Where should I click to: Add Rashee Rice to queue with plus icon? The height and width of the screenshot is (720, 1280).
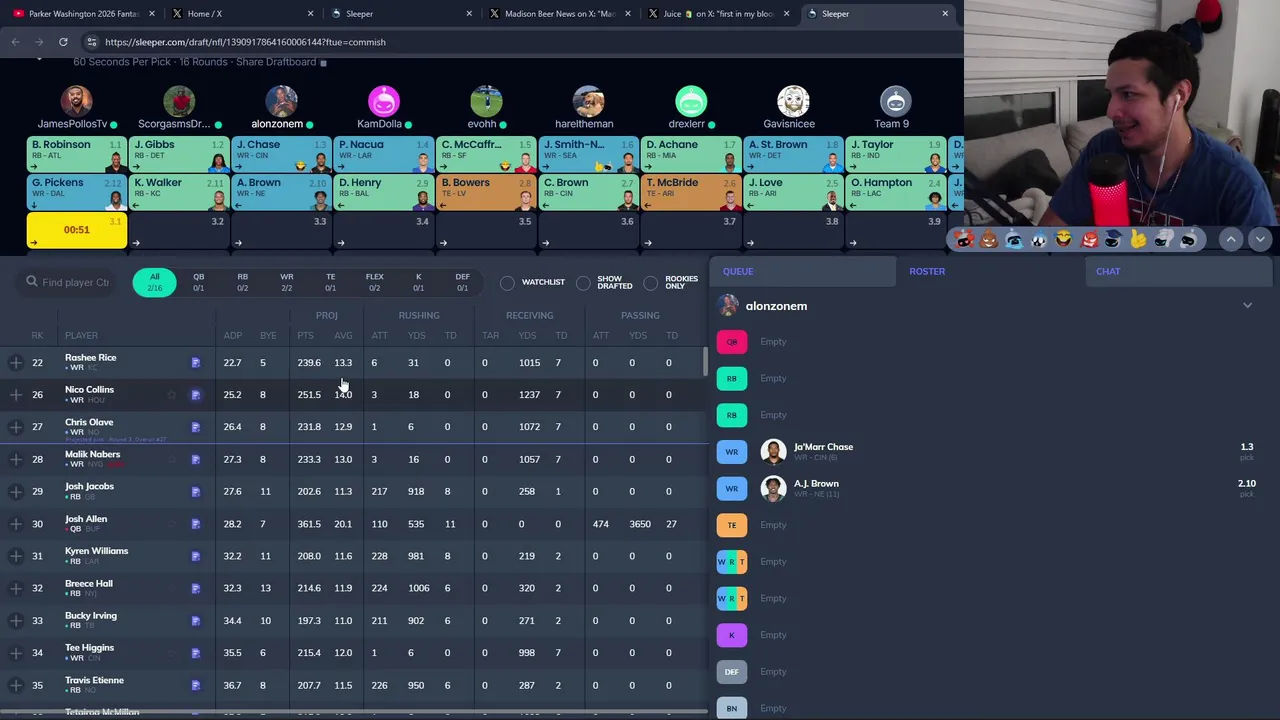click(x=16, y=362)
